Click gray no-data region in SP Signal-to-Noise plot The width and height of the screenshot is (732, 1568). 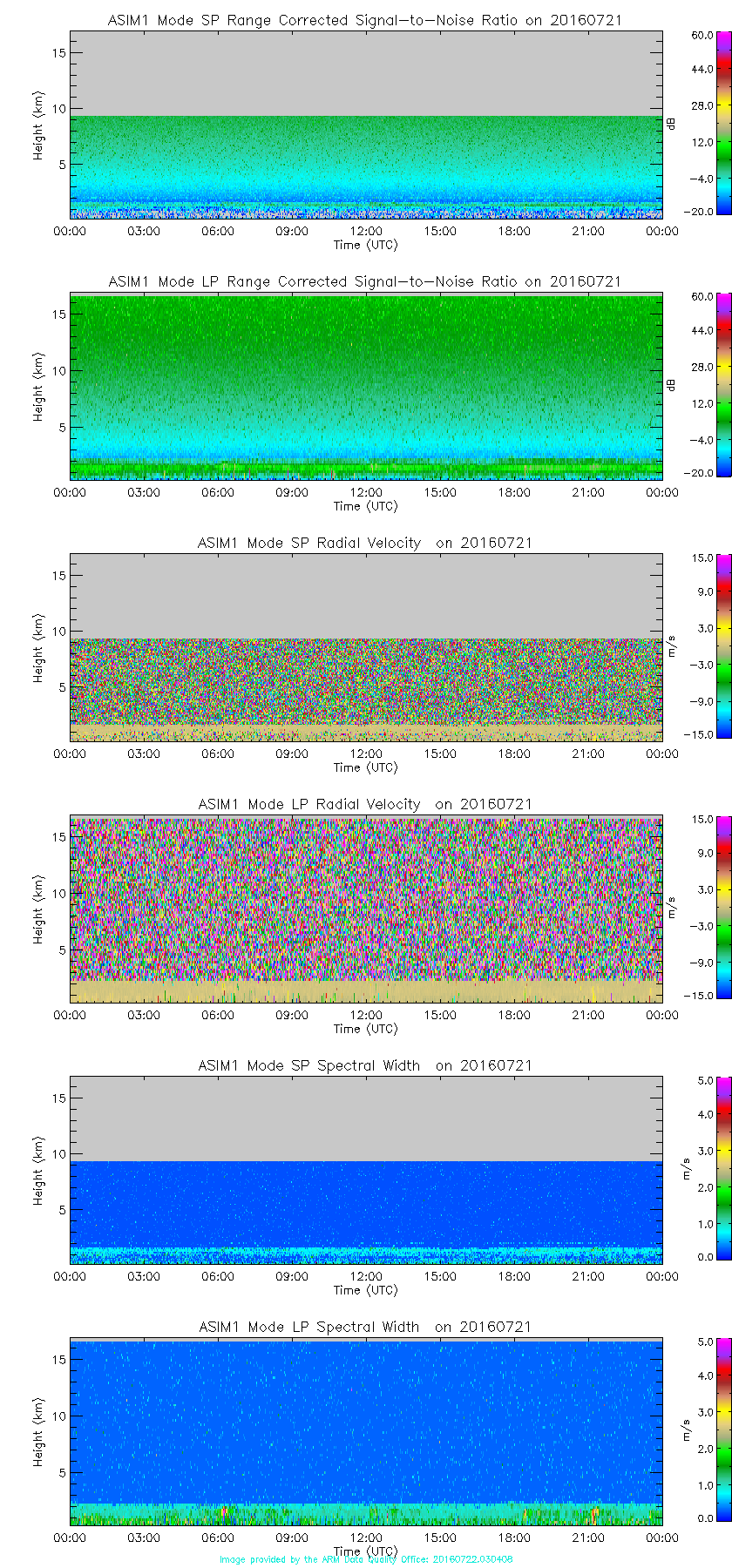pyautogui.click(x=366, y=74)
